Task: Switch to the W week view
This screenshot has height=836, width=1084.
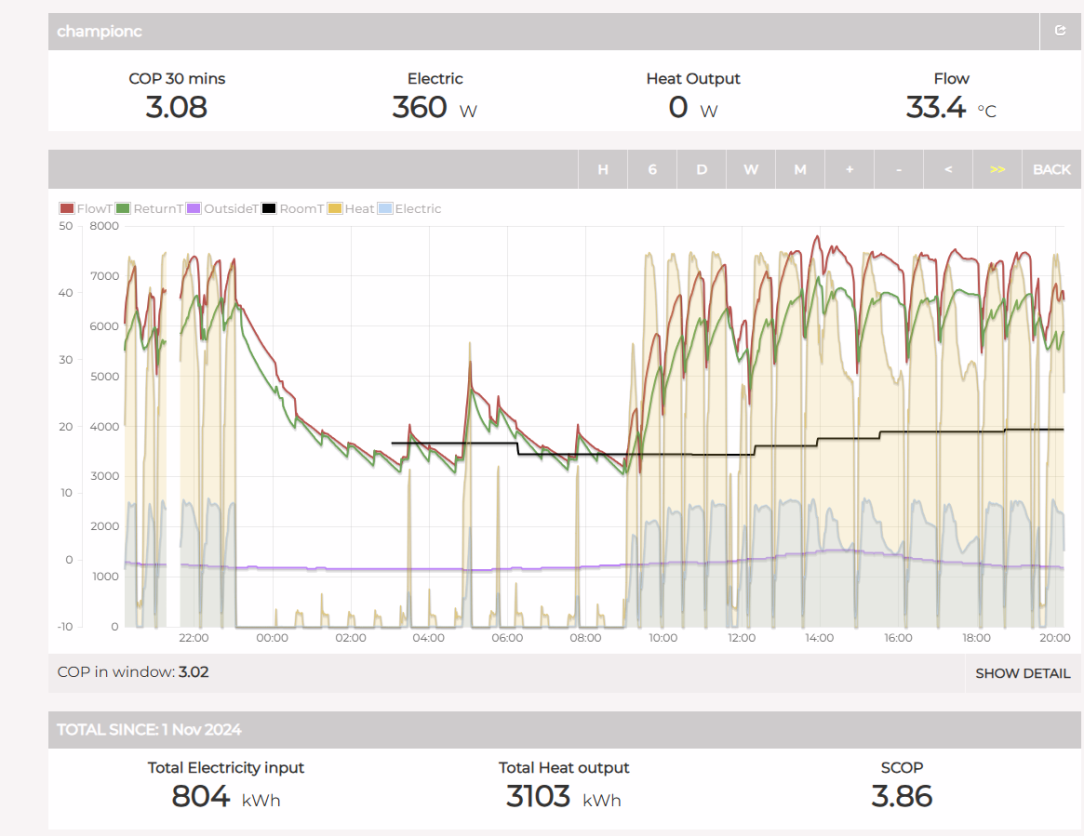Action: coord(751,169)
